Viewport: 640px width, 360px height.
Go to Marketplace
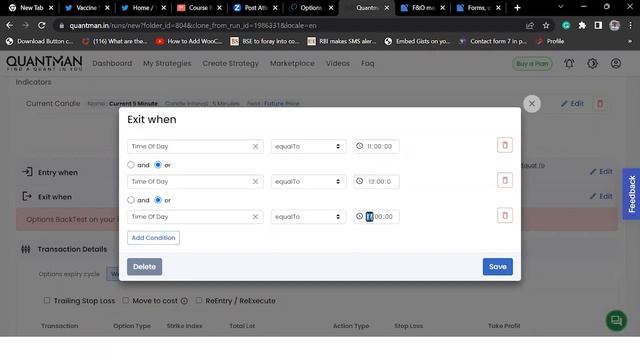click(x=292, y=63)
